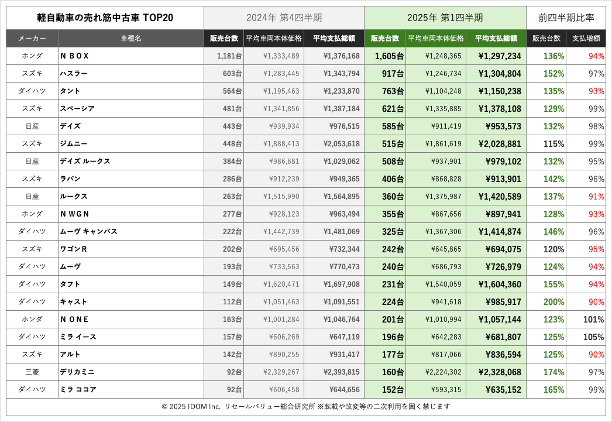Image resolution: width=612 pixels, height=422 pixels.
Task: Click the payment total '¥694,075'
Action: 503,249
